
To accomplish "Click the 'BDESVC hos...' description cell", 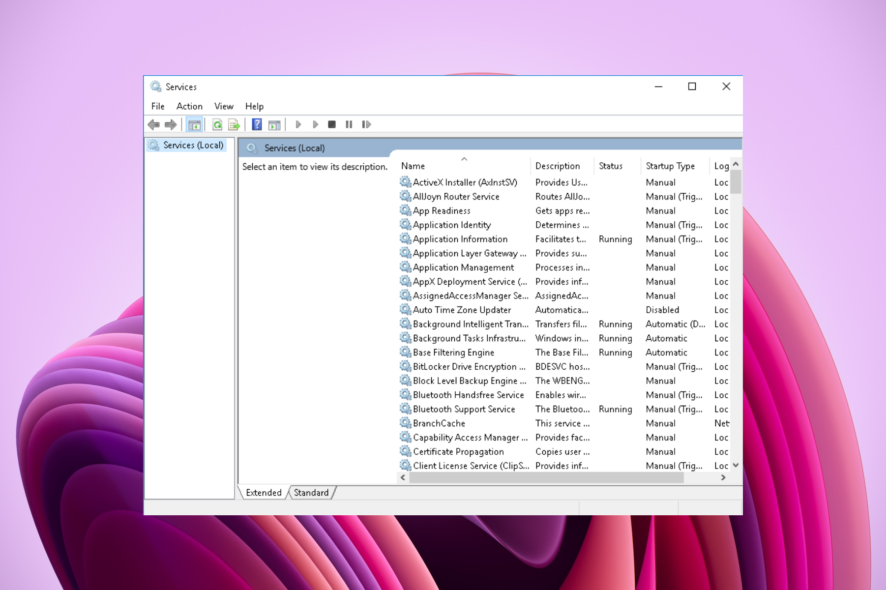I will (x=562, y=366).
